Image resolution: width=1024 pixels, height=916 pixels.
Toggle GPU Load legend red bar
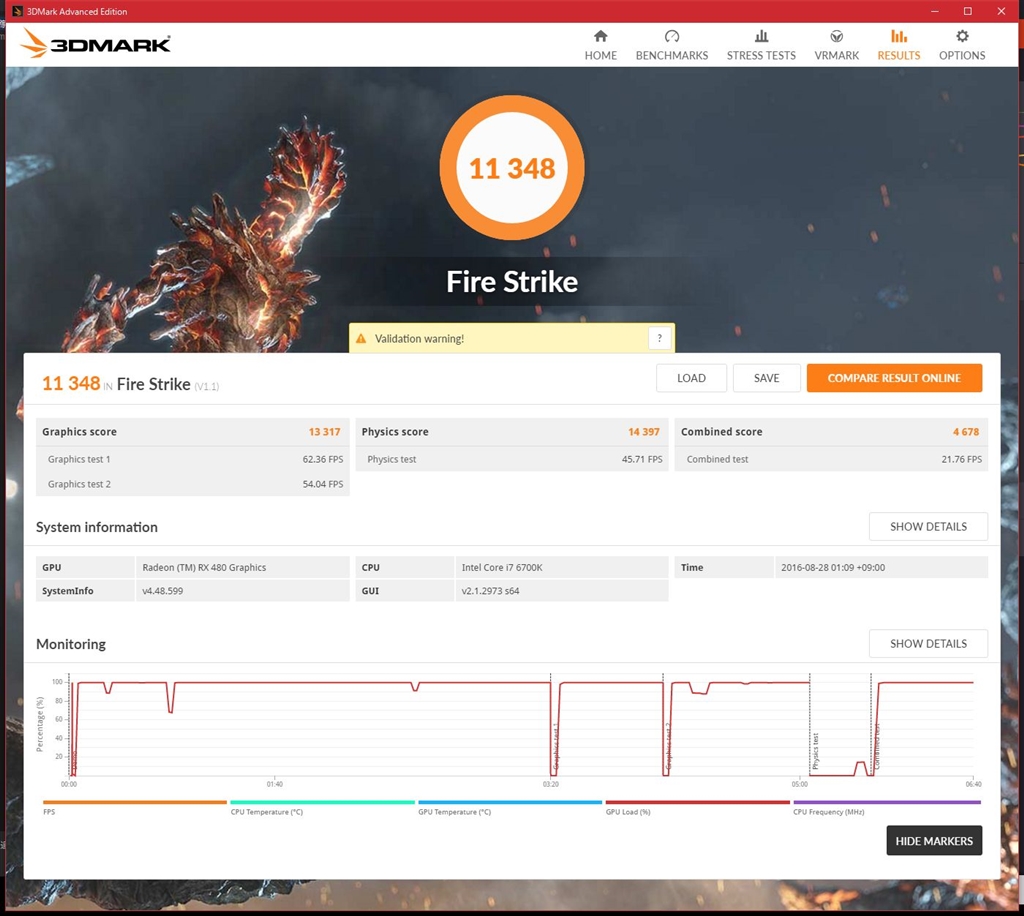click(x=697, y=802)
